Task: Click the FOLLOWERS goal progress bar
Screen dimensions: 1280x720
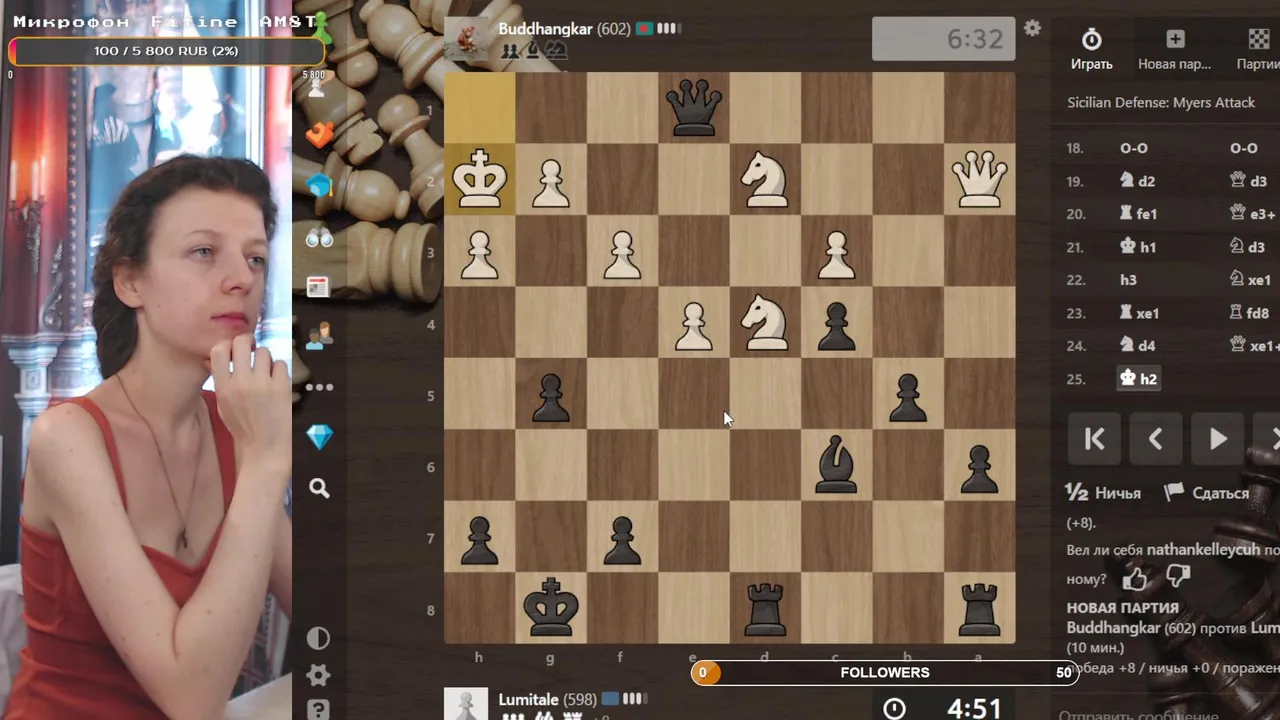Action: tap(884, 673)
